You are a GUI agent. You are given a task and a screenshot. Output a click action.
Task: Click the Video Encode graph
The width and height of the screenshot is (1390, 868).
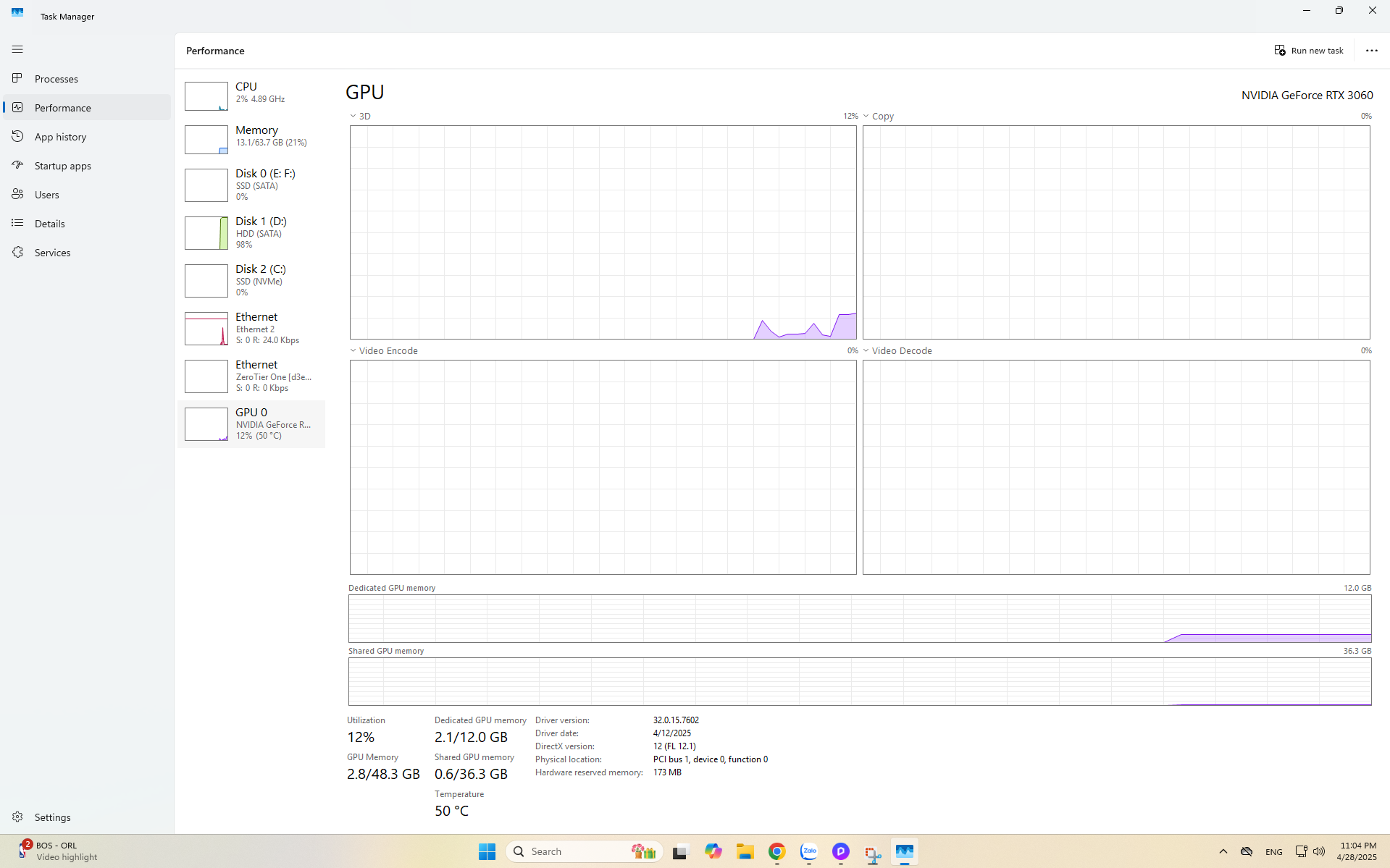(603, 467)
